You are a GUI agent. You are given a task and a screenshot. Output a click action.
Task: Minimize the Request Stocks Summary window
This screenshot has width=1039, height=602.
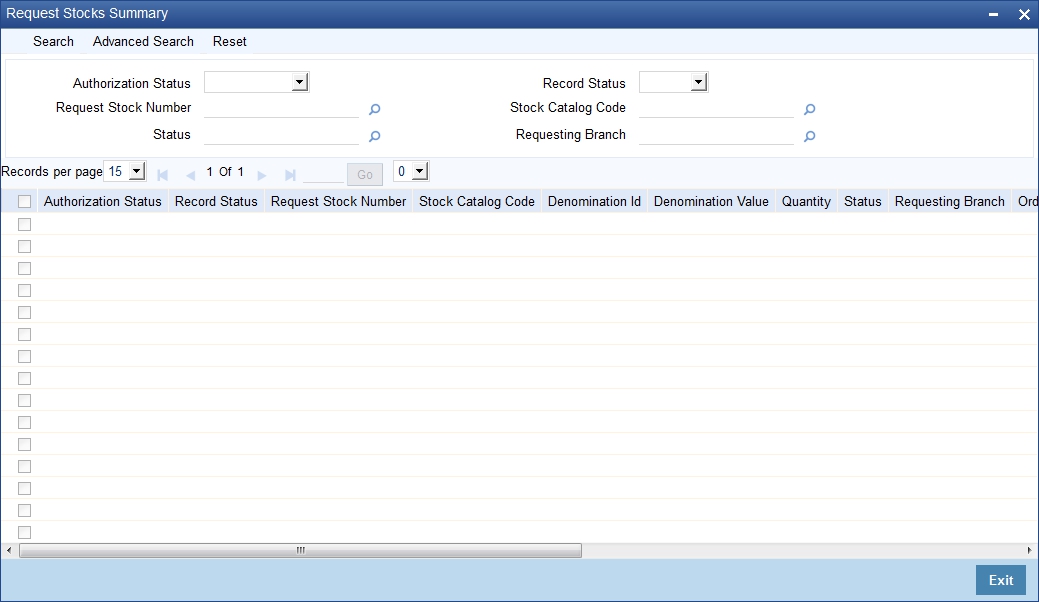[x=993, y=14]
